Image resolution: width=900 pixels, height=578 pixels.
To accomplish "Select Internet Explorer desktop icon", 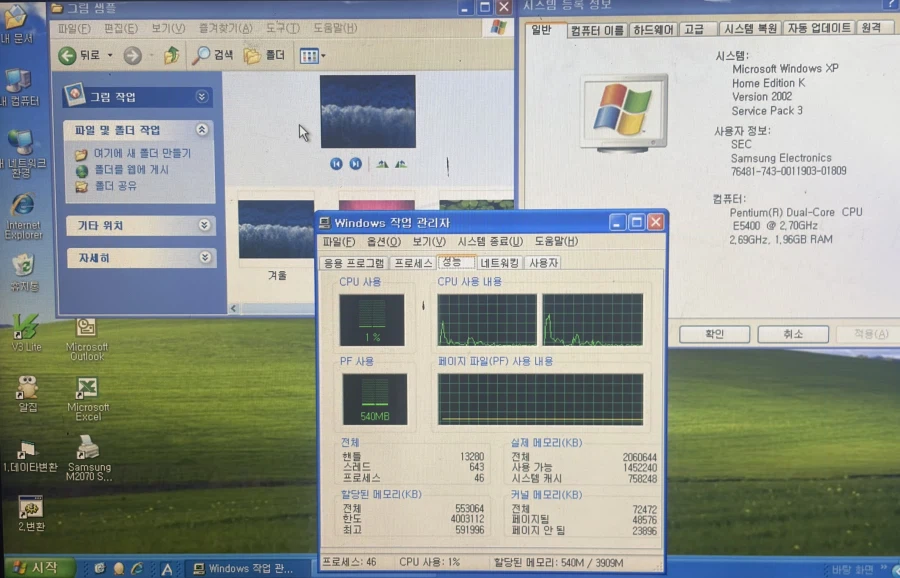I will point(23,216).
